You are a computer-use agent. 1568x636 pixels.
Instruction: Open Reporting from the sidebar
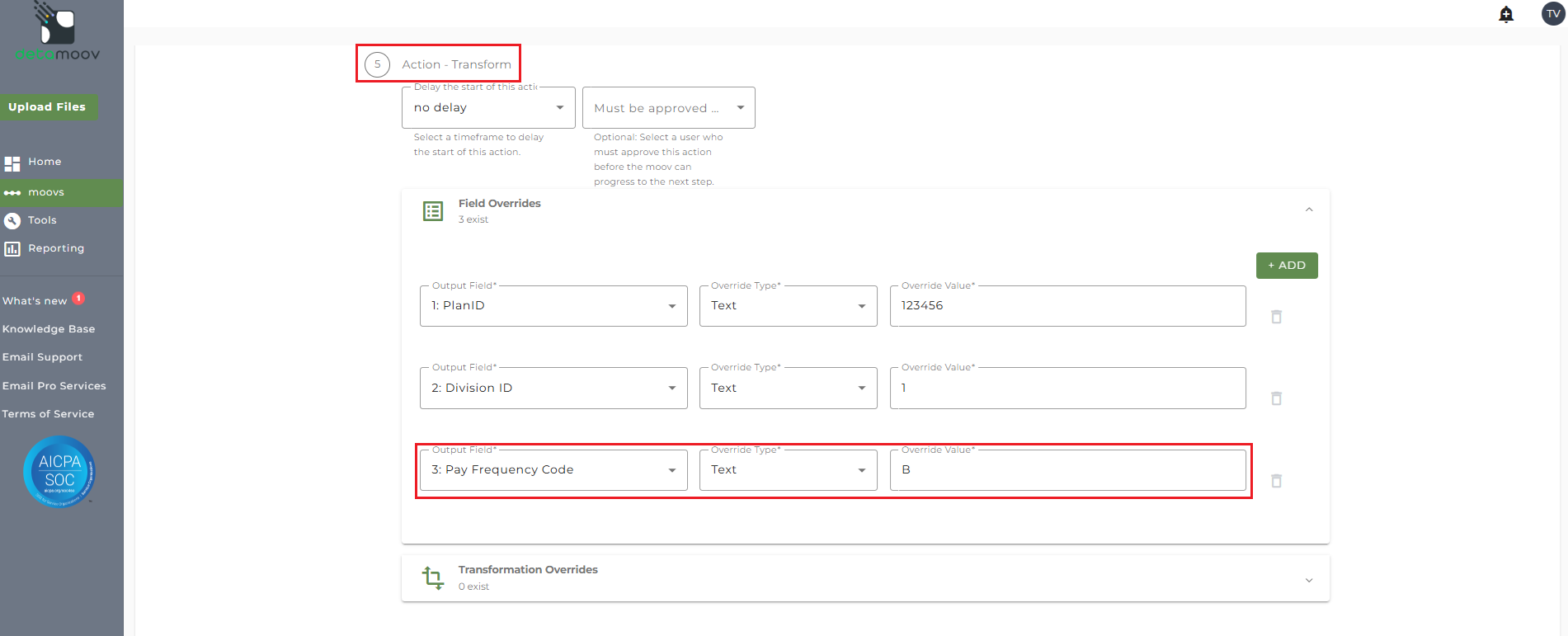point(55,248)
